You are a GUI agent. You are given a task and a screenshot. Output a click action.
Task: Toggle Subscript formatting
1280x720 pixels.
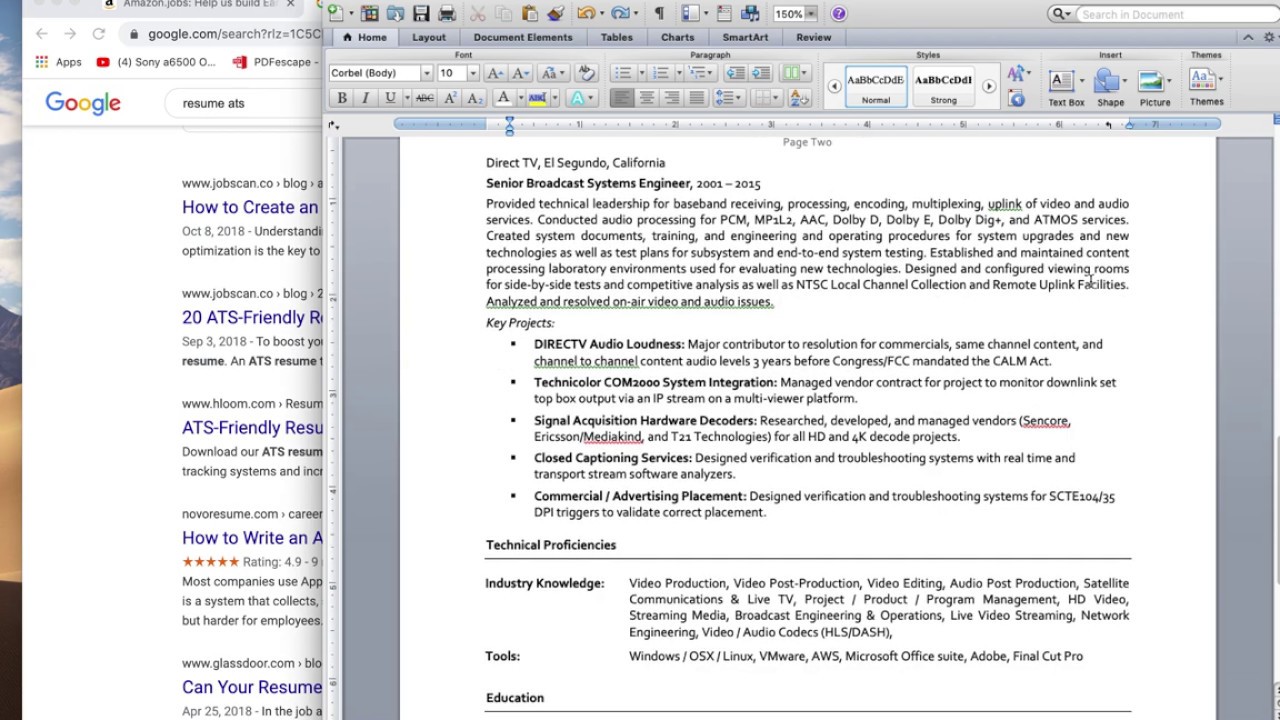point(475,98)
